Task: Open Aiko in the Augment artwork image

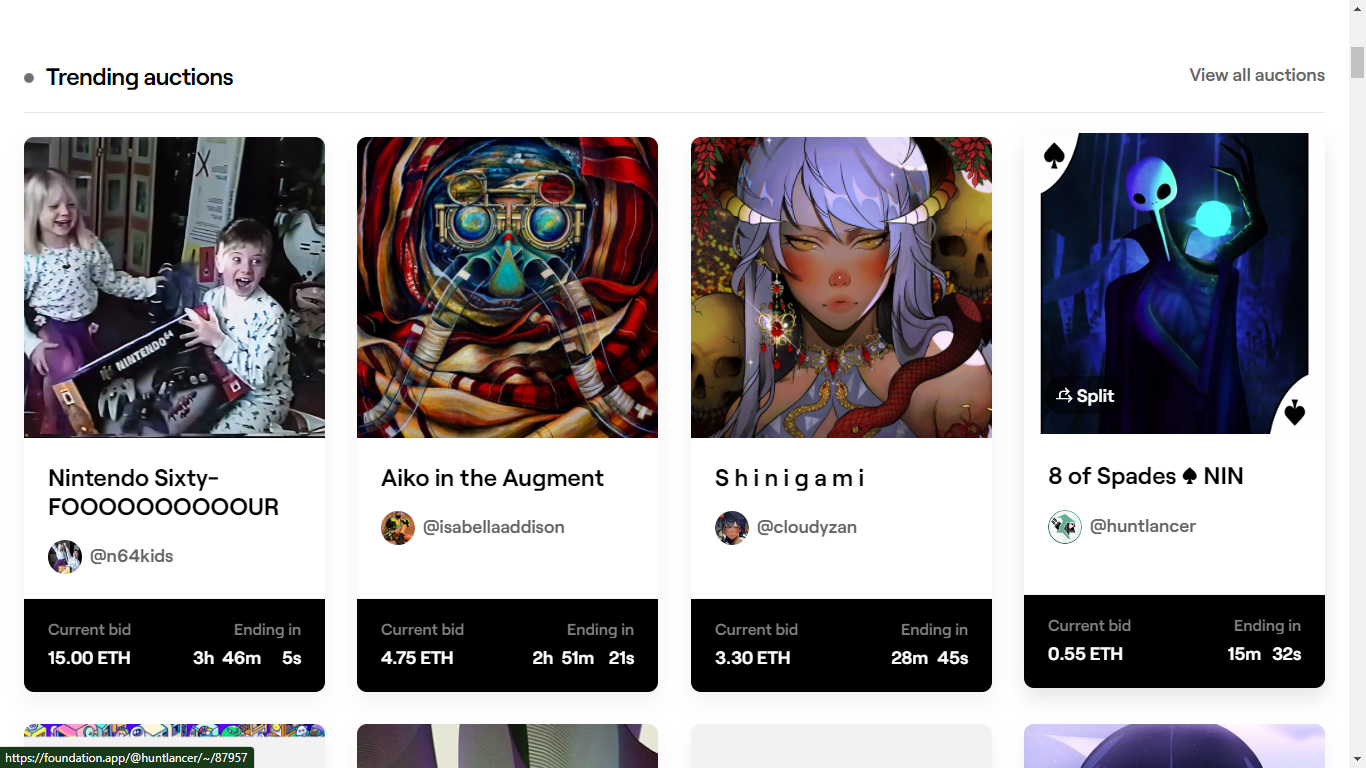Action: tap(507, 287)
